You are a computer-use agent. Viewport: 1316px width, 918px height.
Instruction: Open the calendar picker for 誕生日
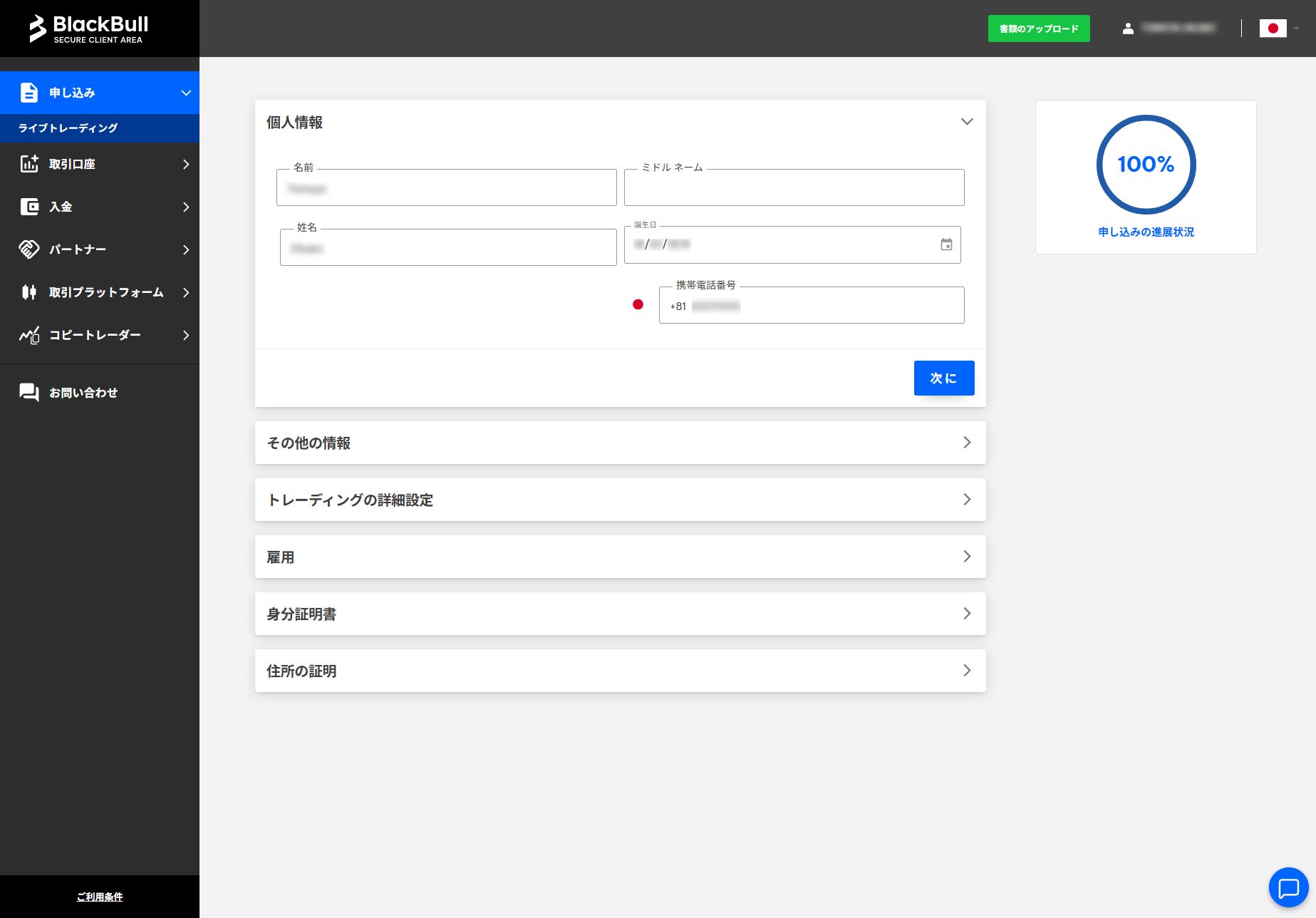[x=946, y=244]
